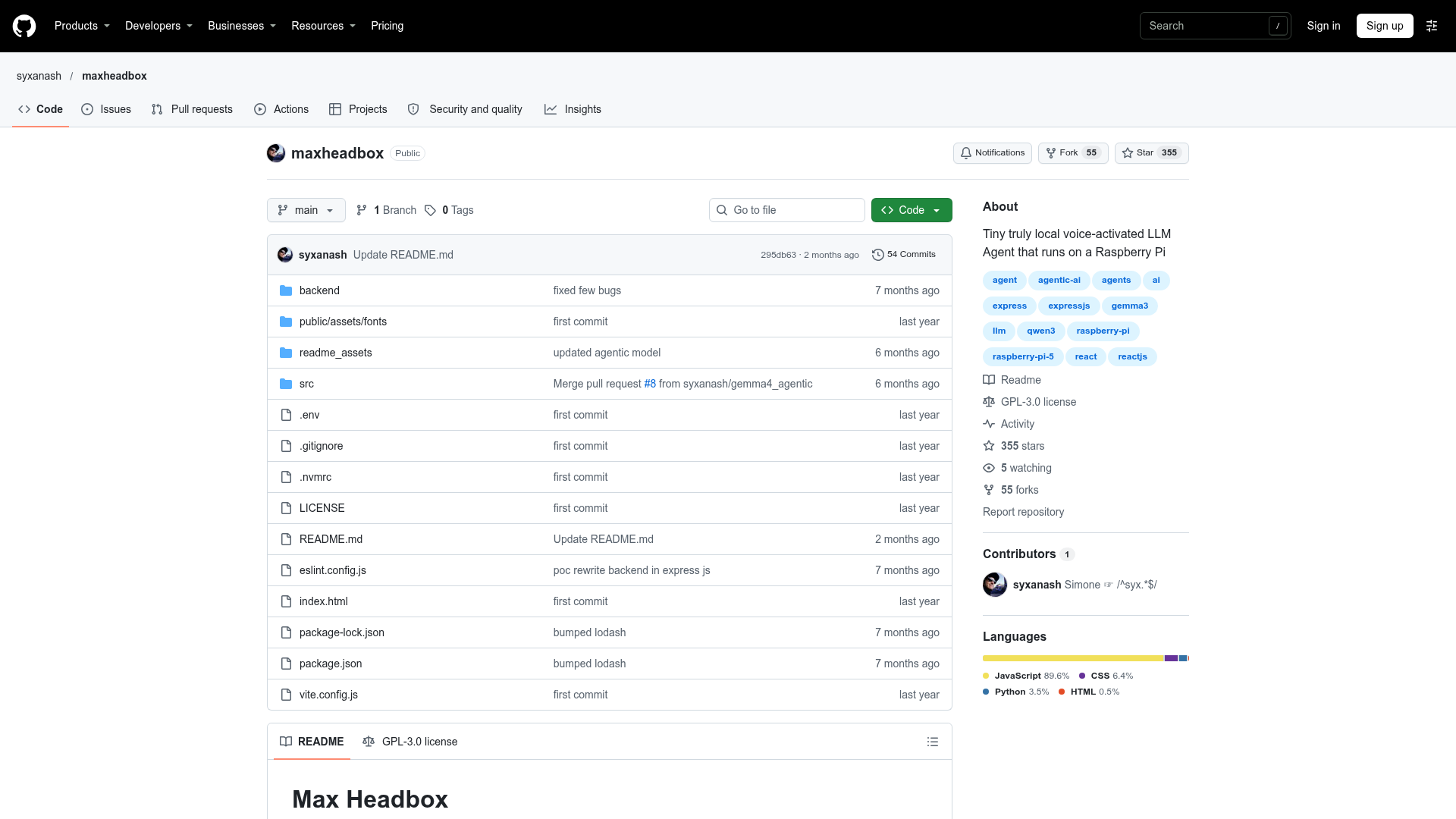The image size is (1456, 819).
Task: Open the vite.config.js file
Action: click(x=328, y=695)
